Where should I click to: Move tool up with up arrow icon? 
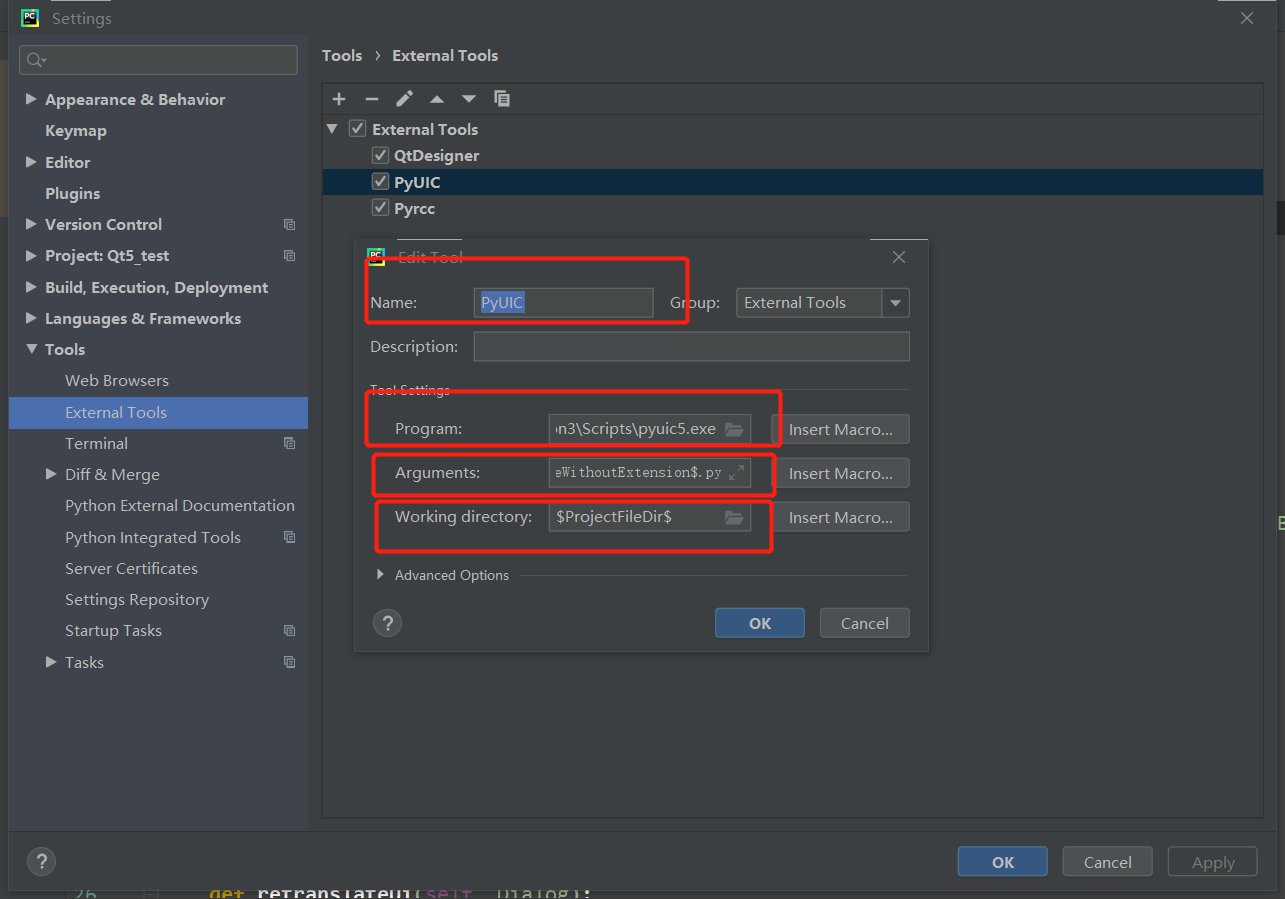[437, 99]
